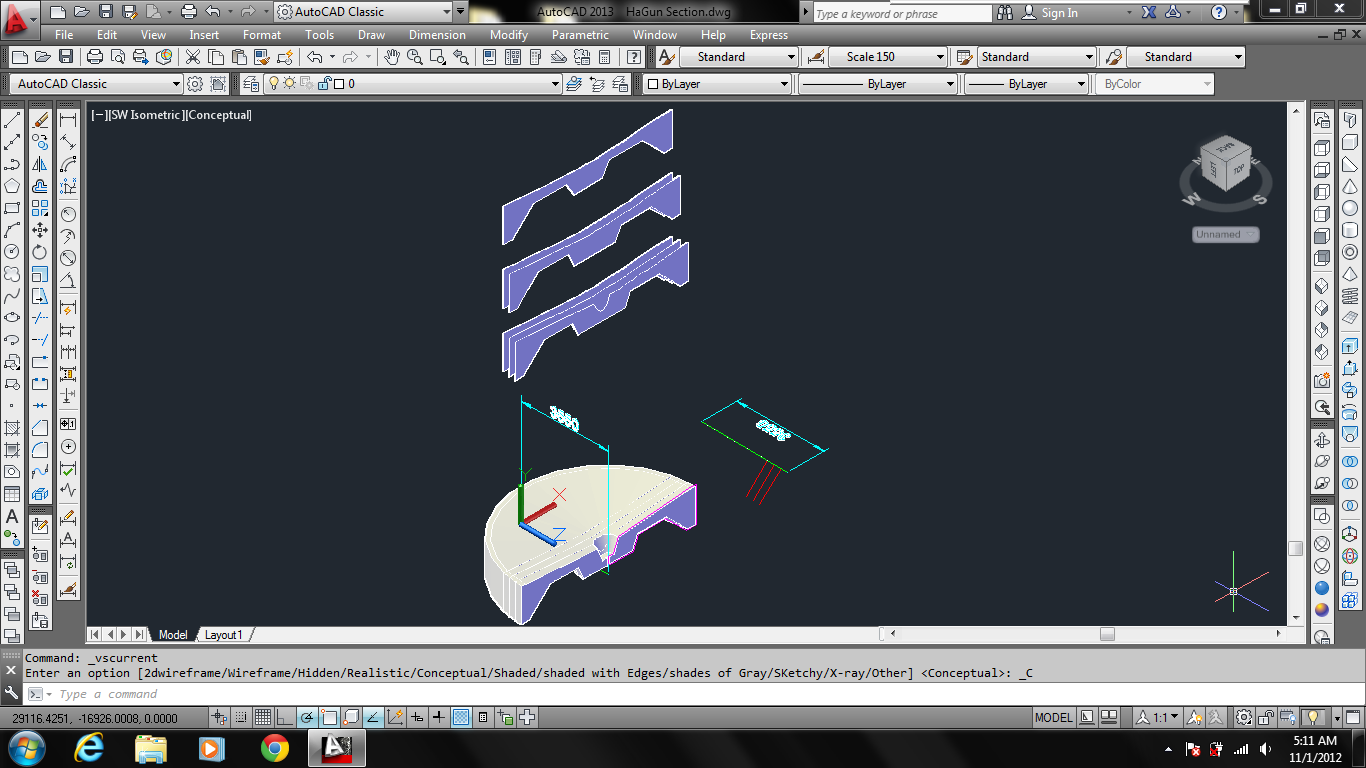The image size is (1366, 768).
Task: Select the Line tool in Draw toolbar
Action: point(12,120)
